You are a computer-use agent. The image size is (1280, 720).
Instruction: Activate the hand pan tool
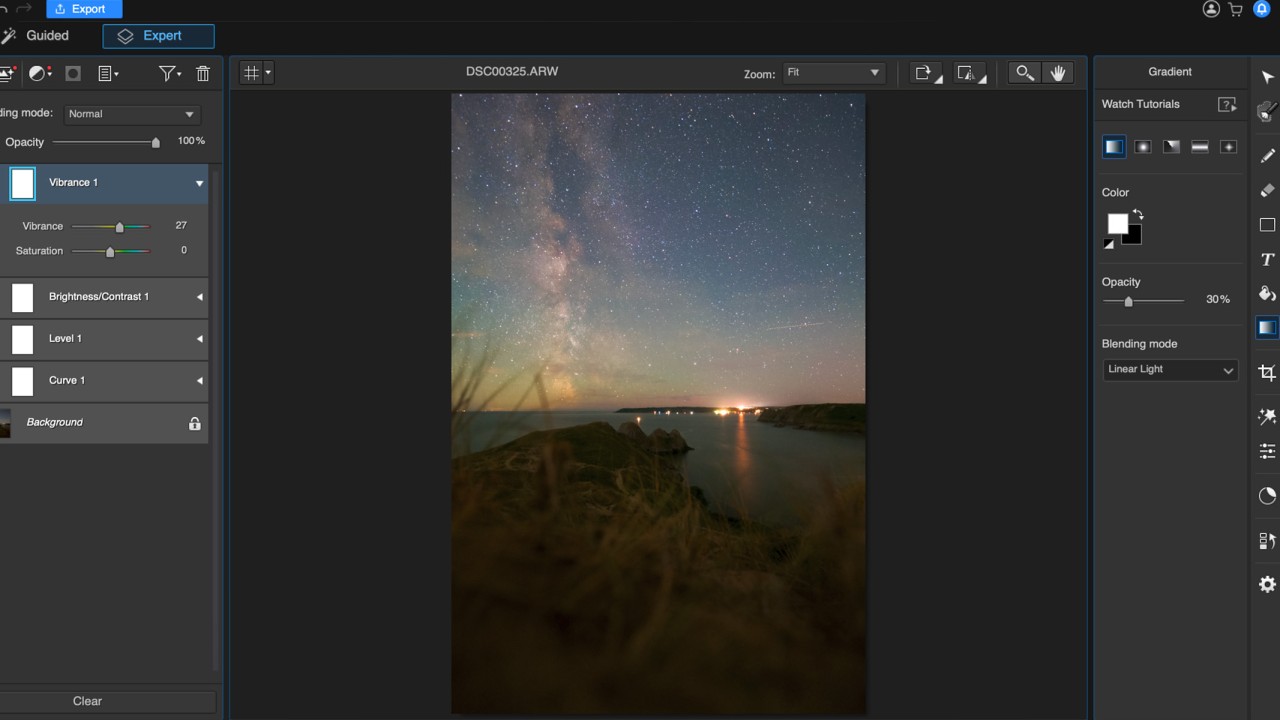1057,73
